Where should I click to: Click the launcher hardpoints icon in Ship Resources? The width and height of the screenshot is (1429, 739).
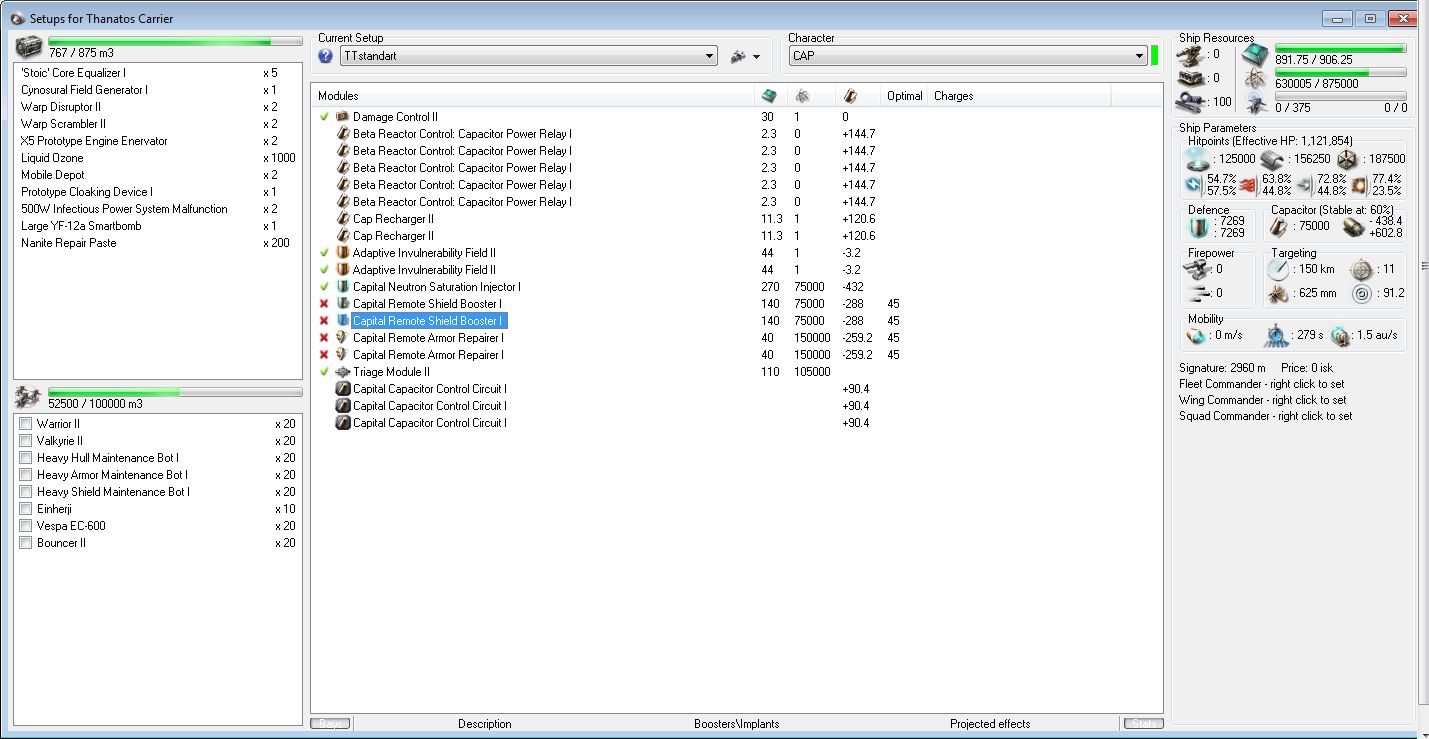click(1190, 78)
